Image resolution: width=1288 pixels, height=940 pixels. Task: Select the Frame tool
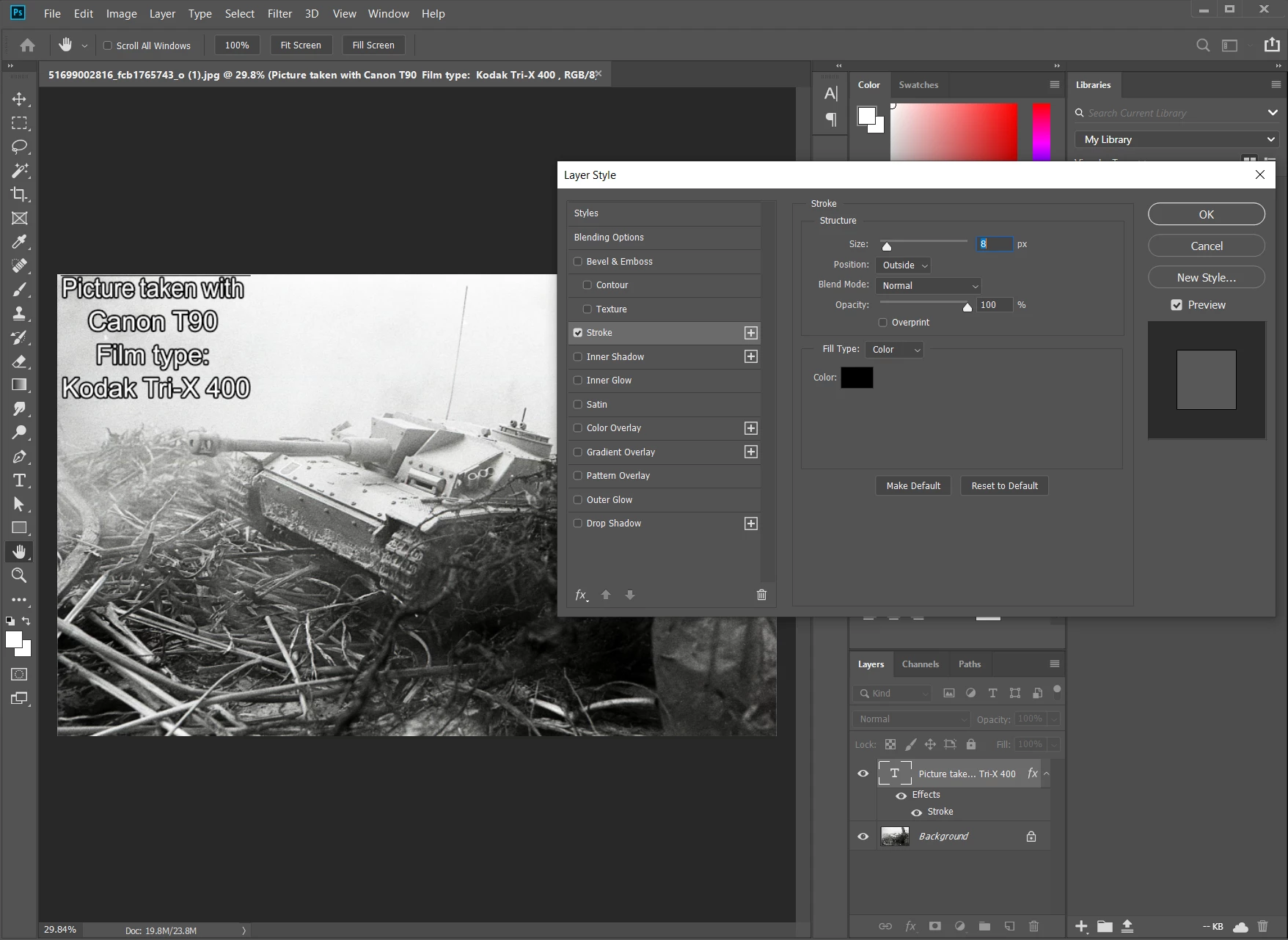pyautogui.click(x=20, y=219)
